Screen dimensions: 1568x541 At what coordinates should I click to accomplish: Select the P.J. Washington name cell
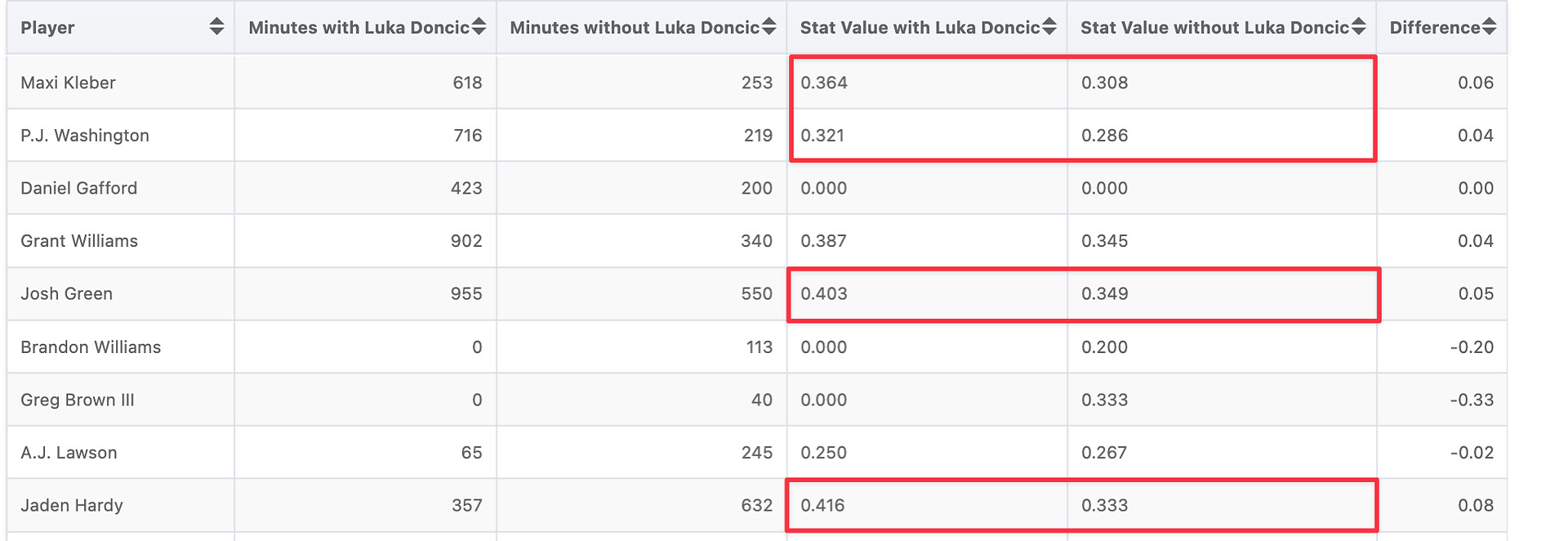85,136
